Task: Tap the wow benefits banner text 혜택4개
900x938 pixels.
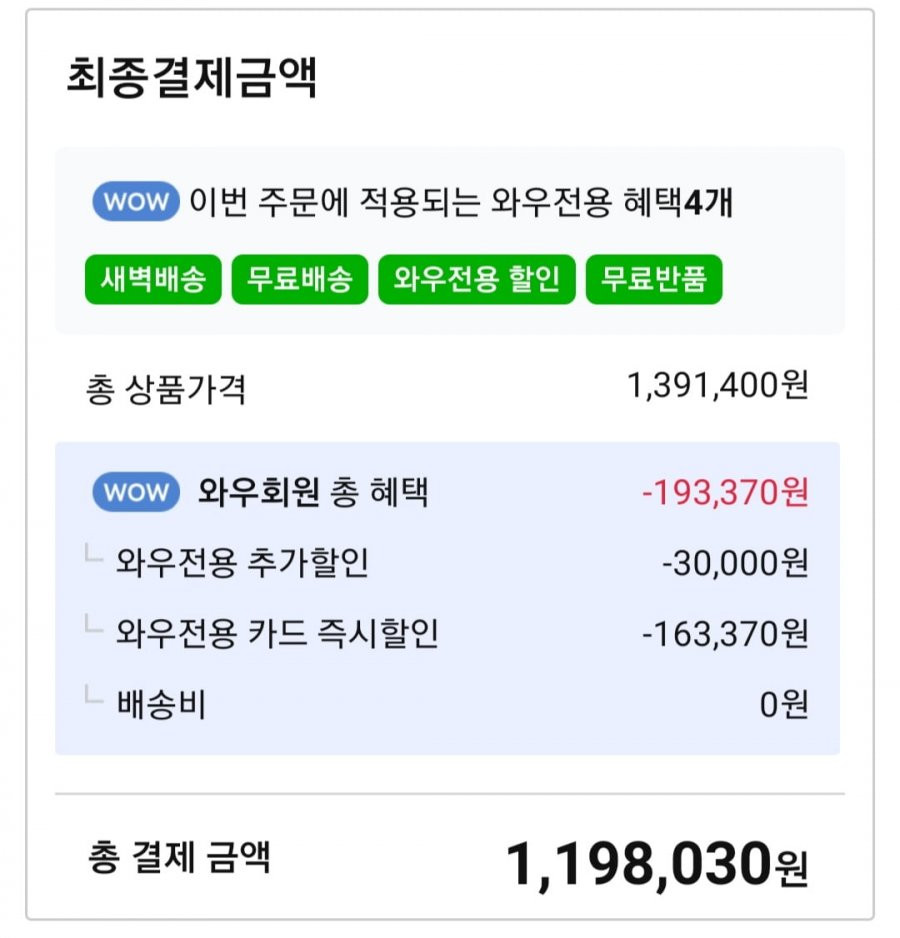Action: click(x=678, y=202)
